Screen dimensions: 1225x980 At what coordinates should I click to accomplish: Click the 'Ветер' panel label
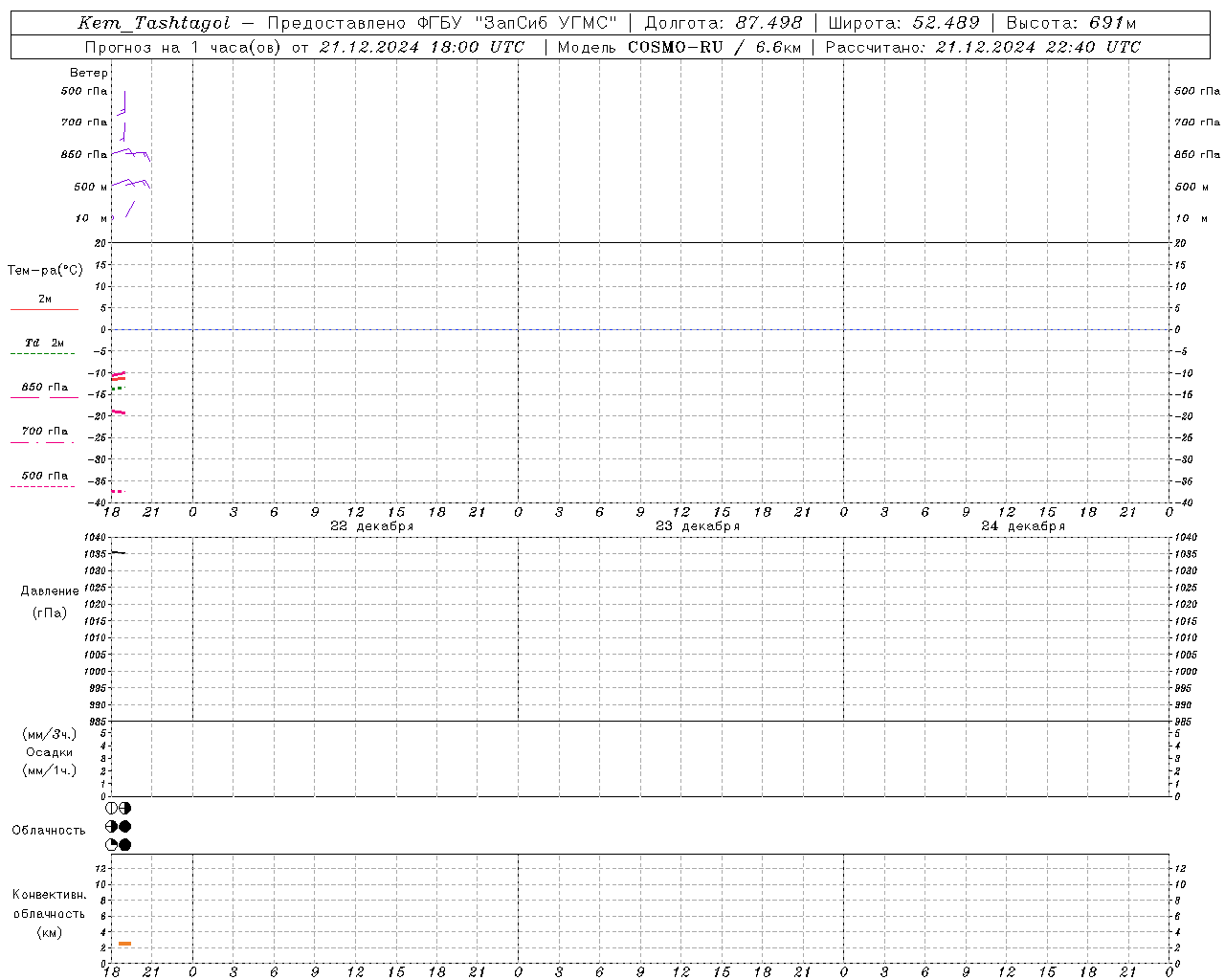click(x=89, y=73)
